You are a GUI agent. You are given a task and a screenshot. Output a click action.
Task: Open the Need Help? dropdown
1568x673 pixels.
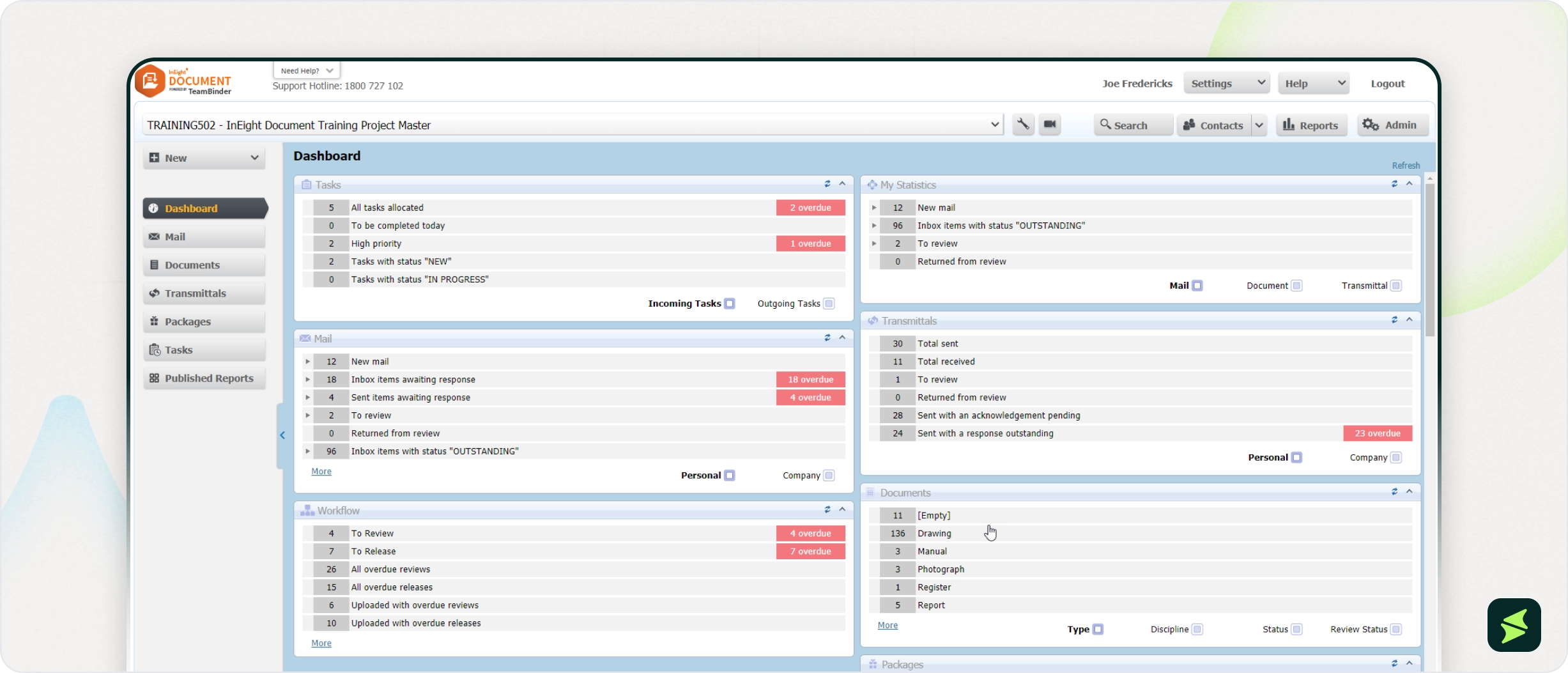pyautogui.click(x=307, y=70)
